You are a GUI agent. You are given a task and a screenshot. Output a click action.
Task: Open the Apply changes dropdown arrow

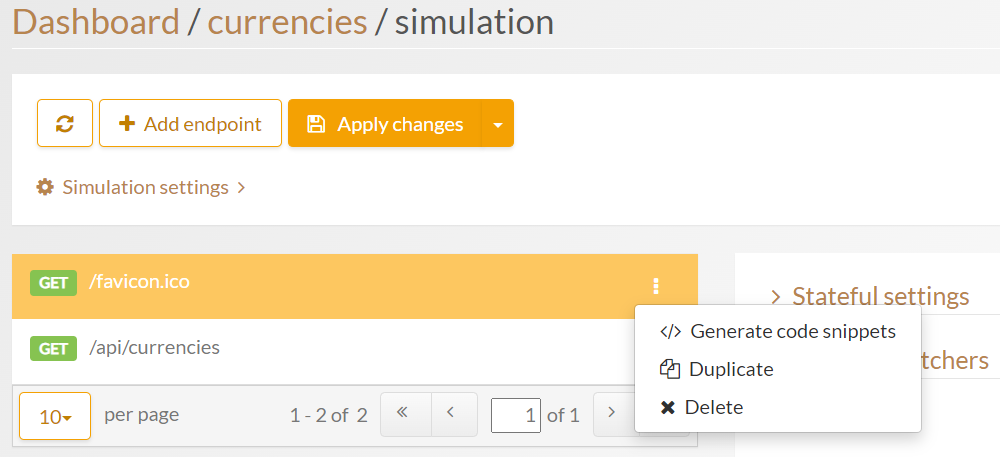click(498, 124)
